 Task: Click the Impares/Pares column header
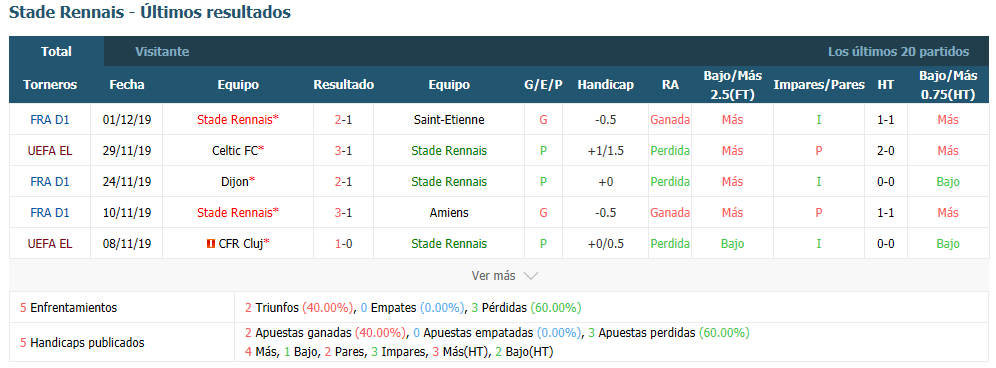819,85
